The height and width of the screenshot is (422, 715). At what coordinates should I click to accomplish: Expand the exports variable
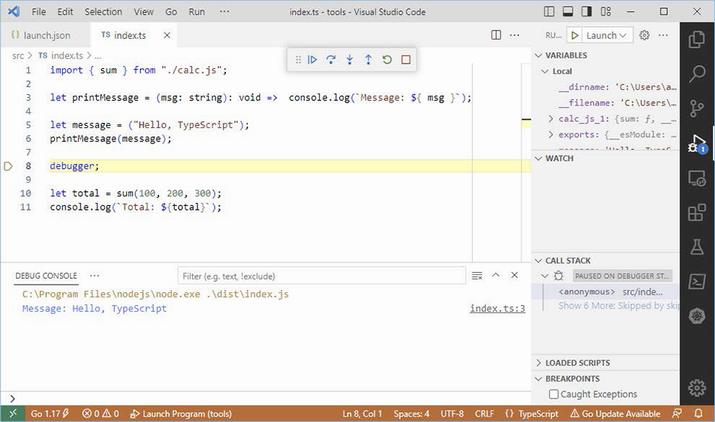[550, 135]
